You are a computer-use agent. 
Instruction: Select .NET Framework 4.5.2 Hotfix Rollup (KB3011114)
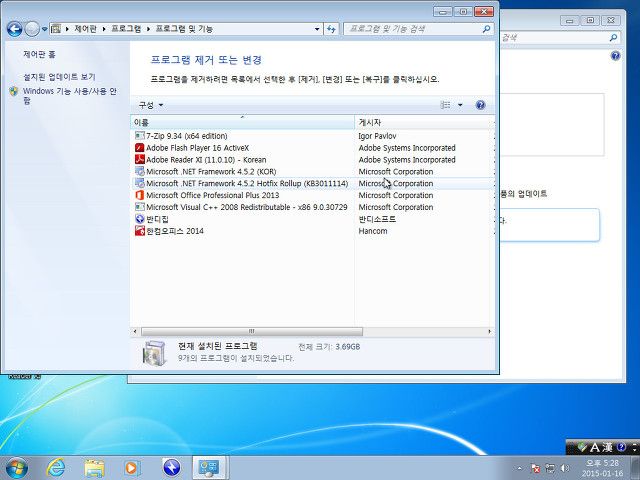click(x=247, y=183)
